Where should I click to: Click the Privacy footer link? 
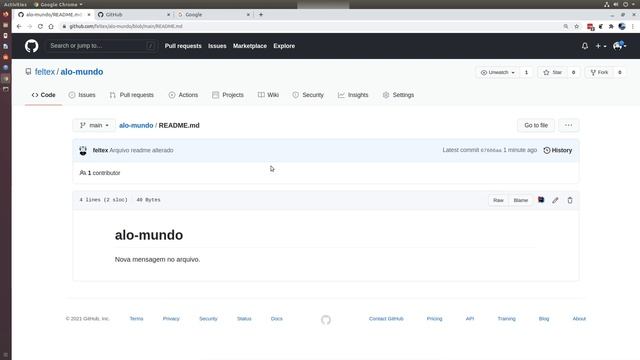click(171, 318)
